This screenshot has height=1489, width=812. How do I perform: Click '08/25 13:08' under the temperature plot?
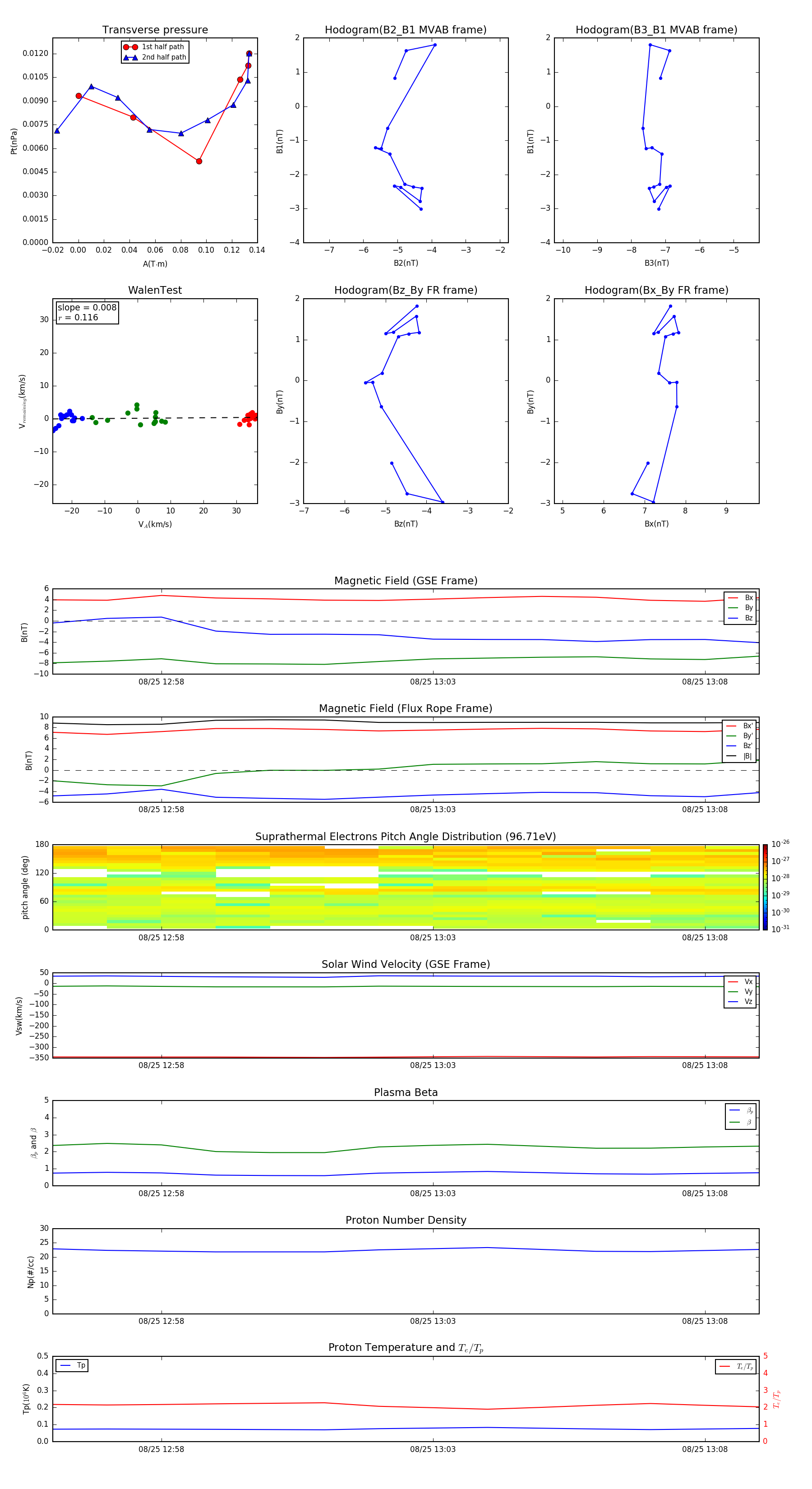click(x=705, y=1449)
